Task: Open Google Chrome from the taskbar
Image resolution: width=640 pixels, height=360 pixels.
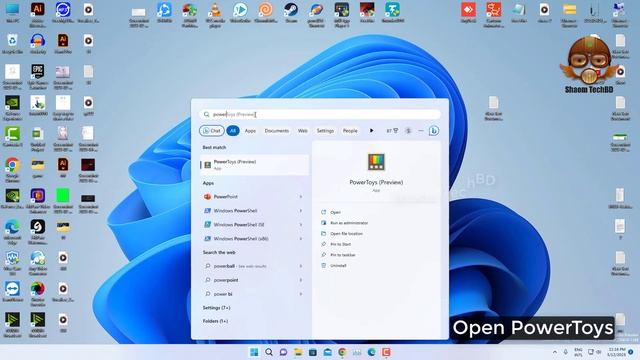Action: pos(342,352)
